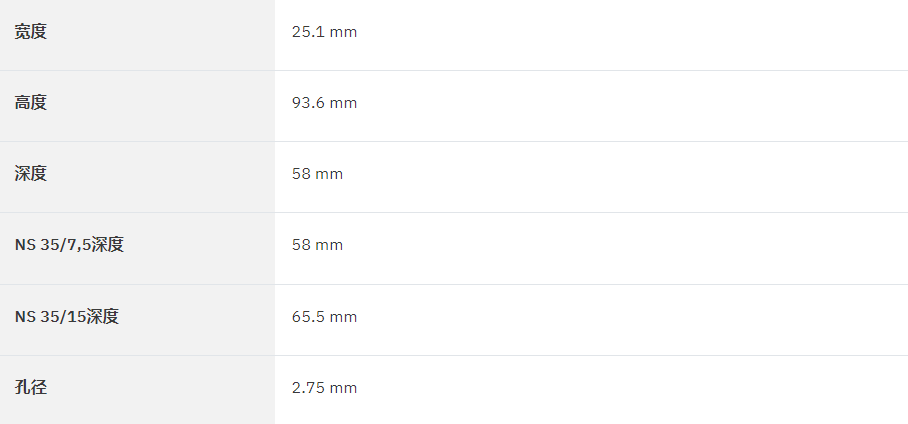Click the NS 35/7,5深度 label
The height and width of the screenshot is (424, 908).
point(69,244)
